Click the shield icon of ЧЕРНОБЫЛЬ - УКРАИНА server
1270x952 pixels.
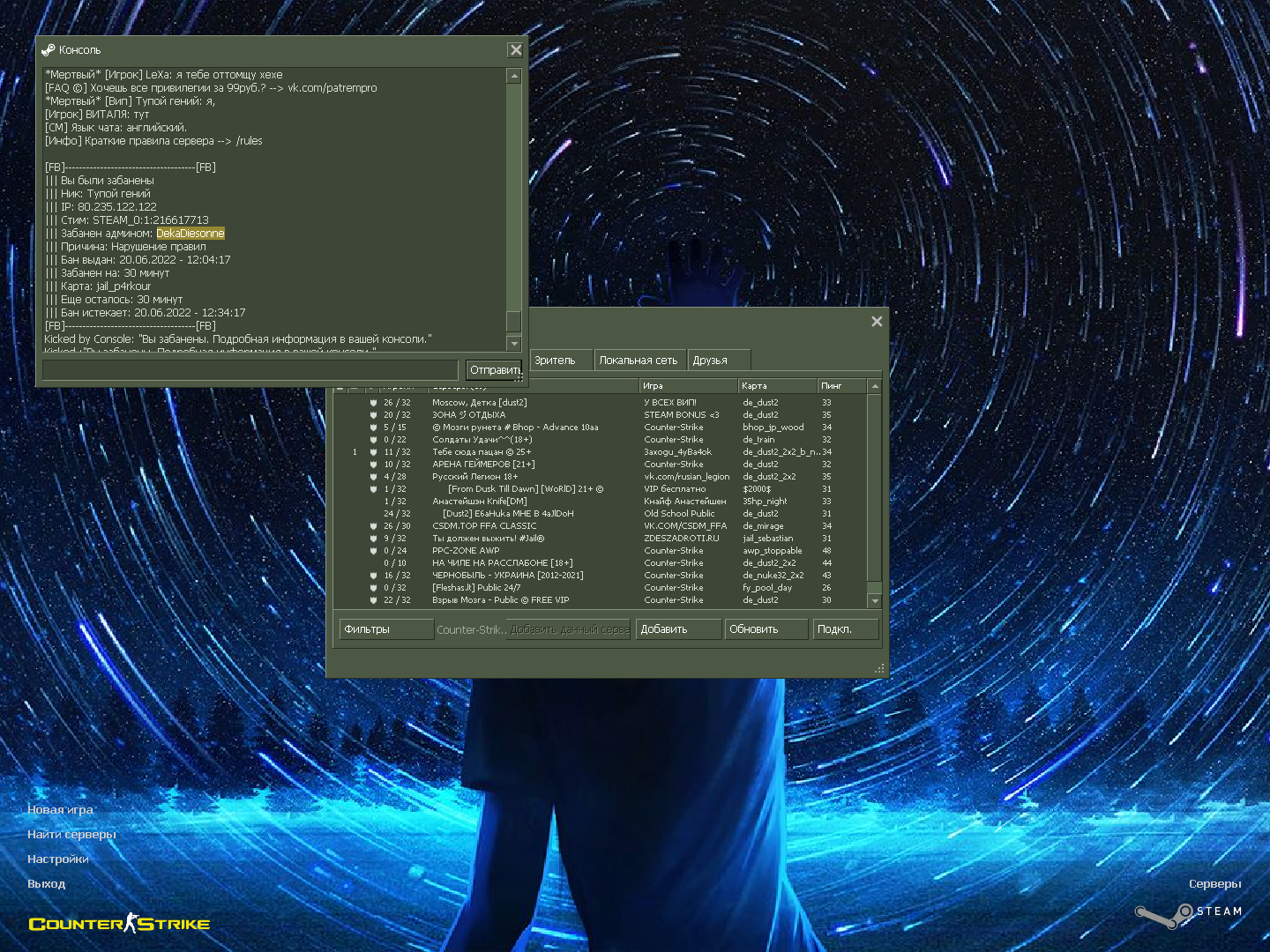pos(374,576)
